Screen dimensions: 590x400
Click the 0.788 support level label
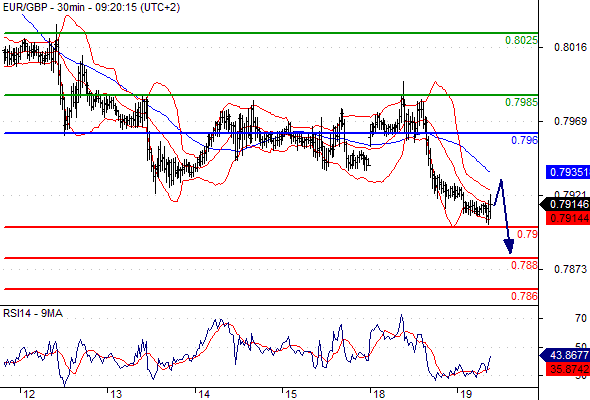[524, 265]
